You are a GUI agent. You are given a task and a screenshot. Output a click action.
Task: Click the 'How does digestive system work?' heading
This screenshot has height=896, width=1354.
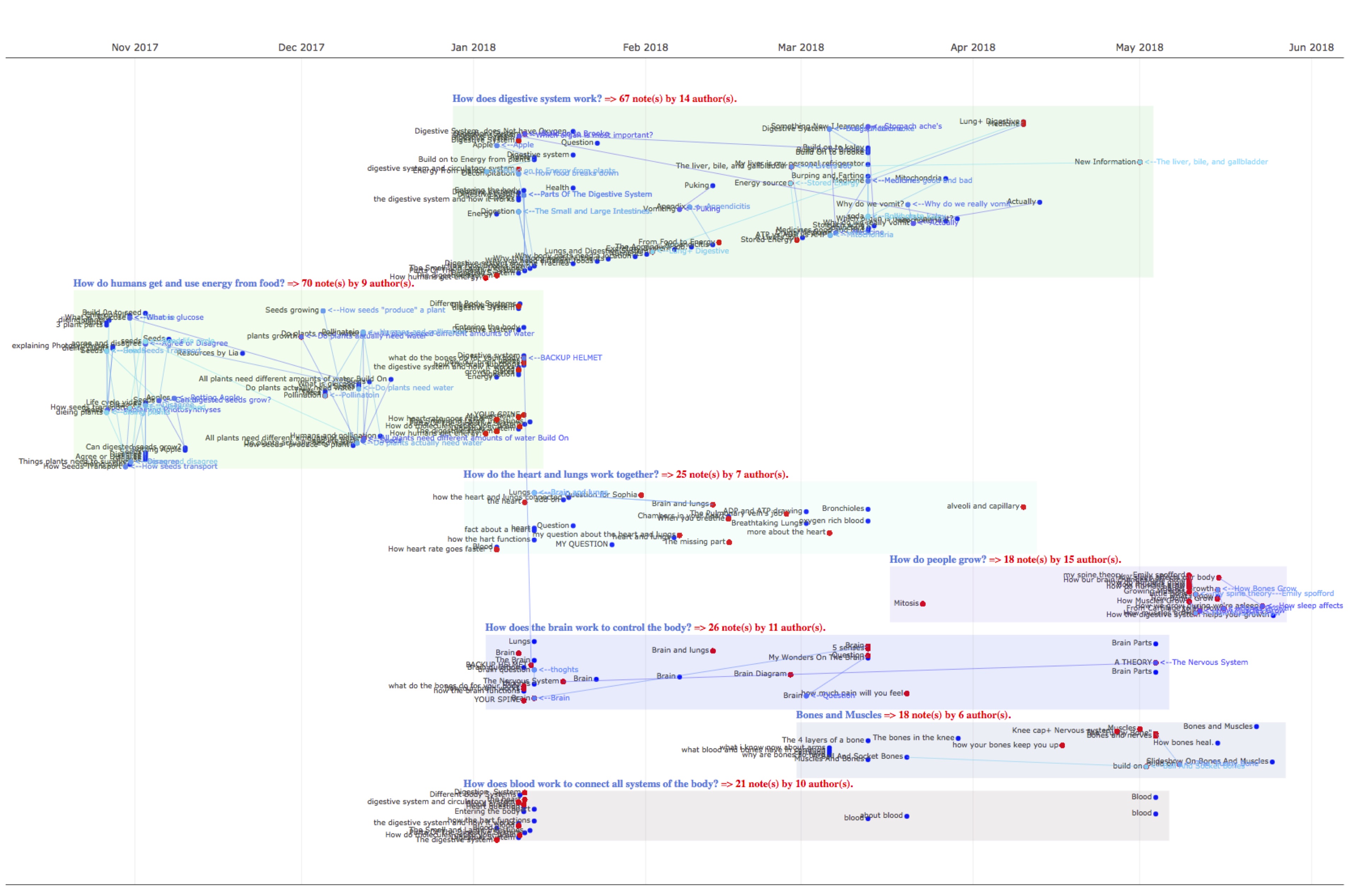[x=526, y=99]
